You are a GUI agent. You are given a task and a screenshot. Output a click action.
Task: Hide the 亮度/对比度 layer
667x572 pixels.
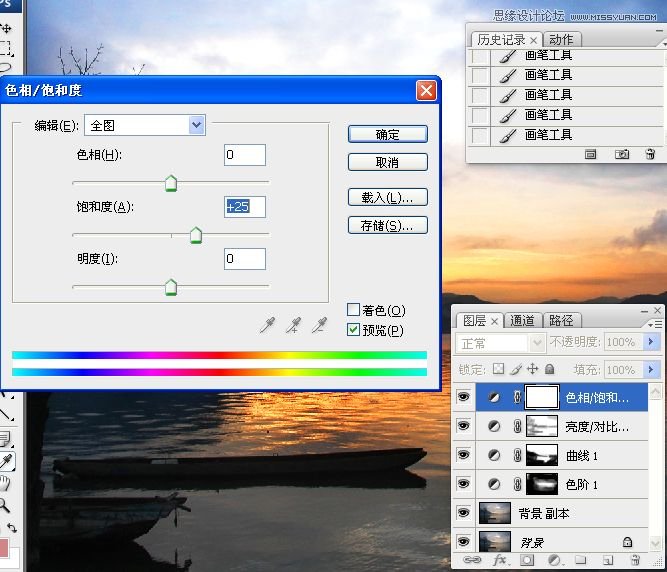[463, 426]
